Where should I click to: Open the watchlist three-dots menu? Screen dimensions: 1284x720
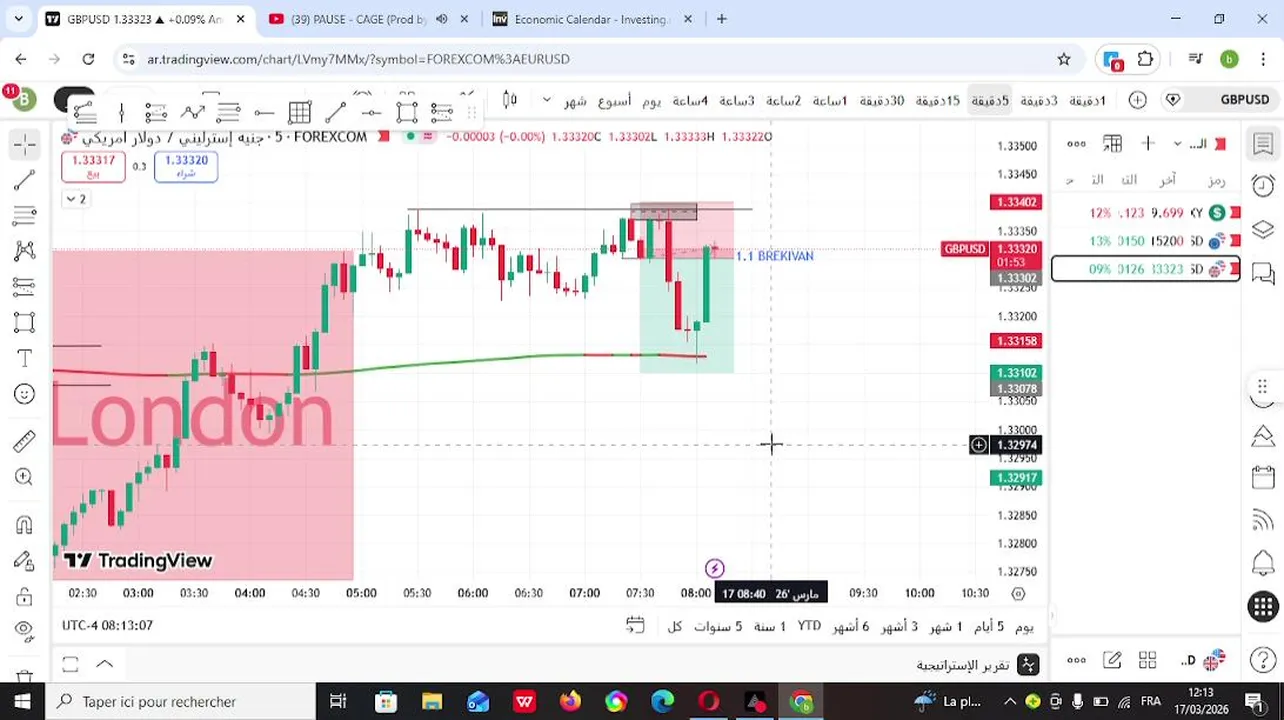coord(1076,144)
